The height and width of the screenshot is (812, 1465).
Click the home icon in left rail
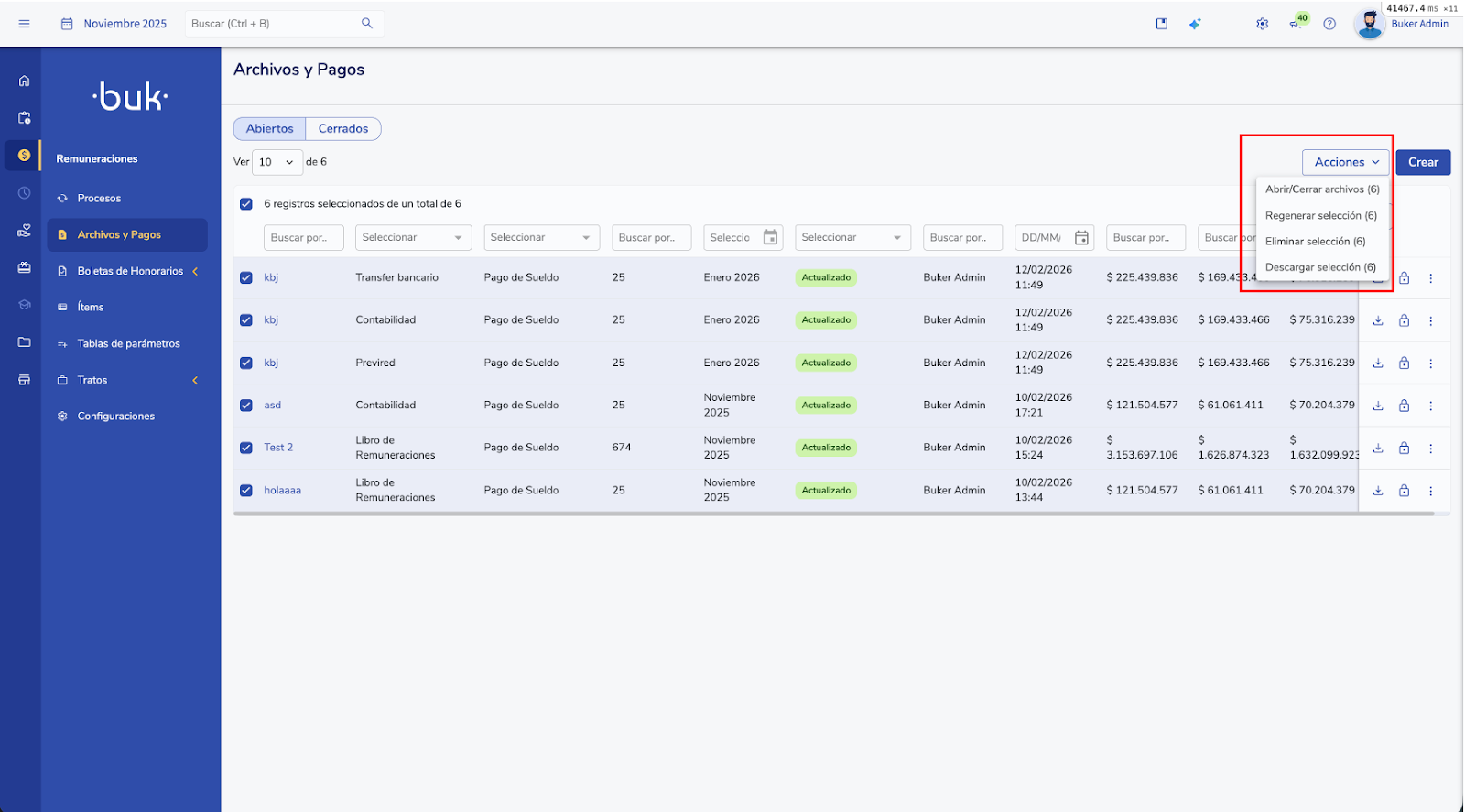[x=25, y=81]
